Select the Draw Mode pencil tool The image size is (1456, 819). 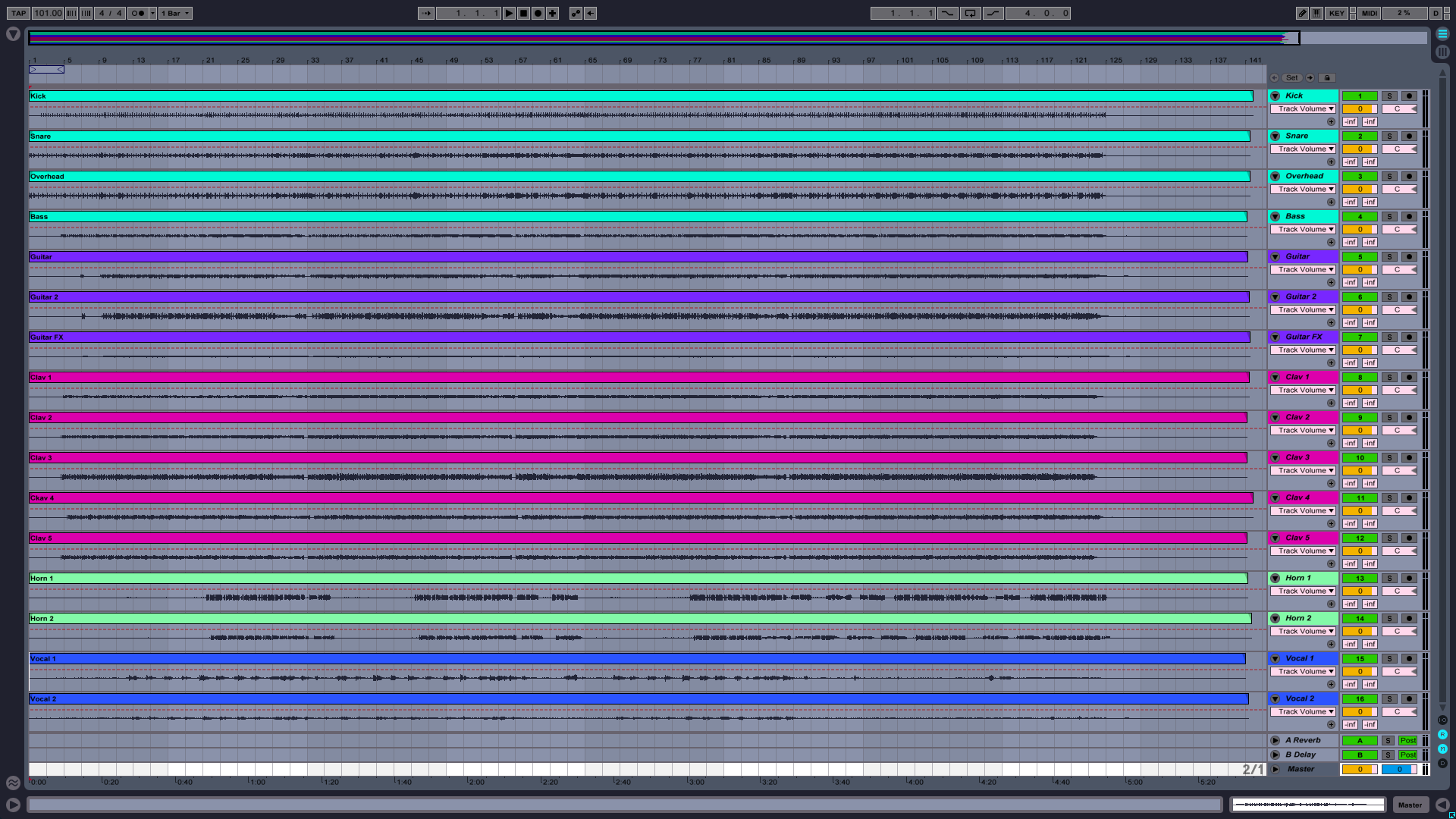click(x=1303, y=13)
